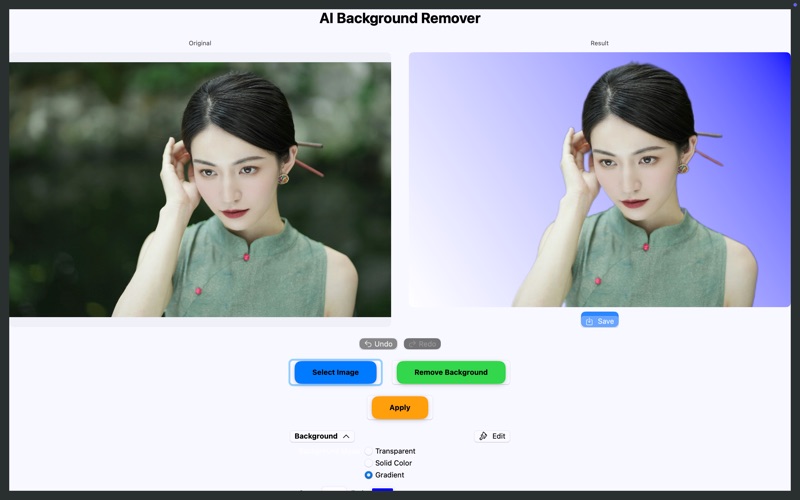Image resolution: width=800 pixels, height=500 pixels.
Task: Click the chevron arrow beside Background
Action: pos(346,436)
